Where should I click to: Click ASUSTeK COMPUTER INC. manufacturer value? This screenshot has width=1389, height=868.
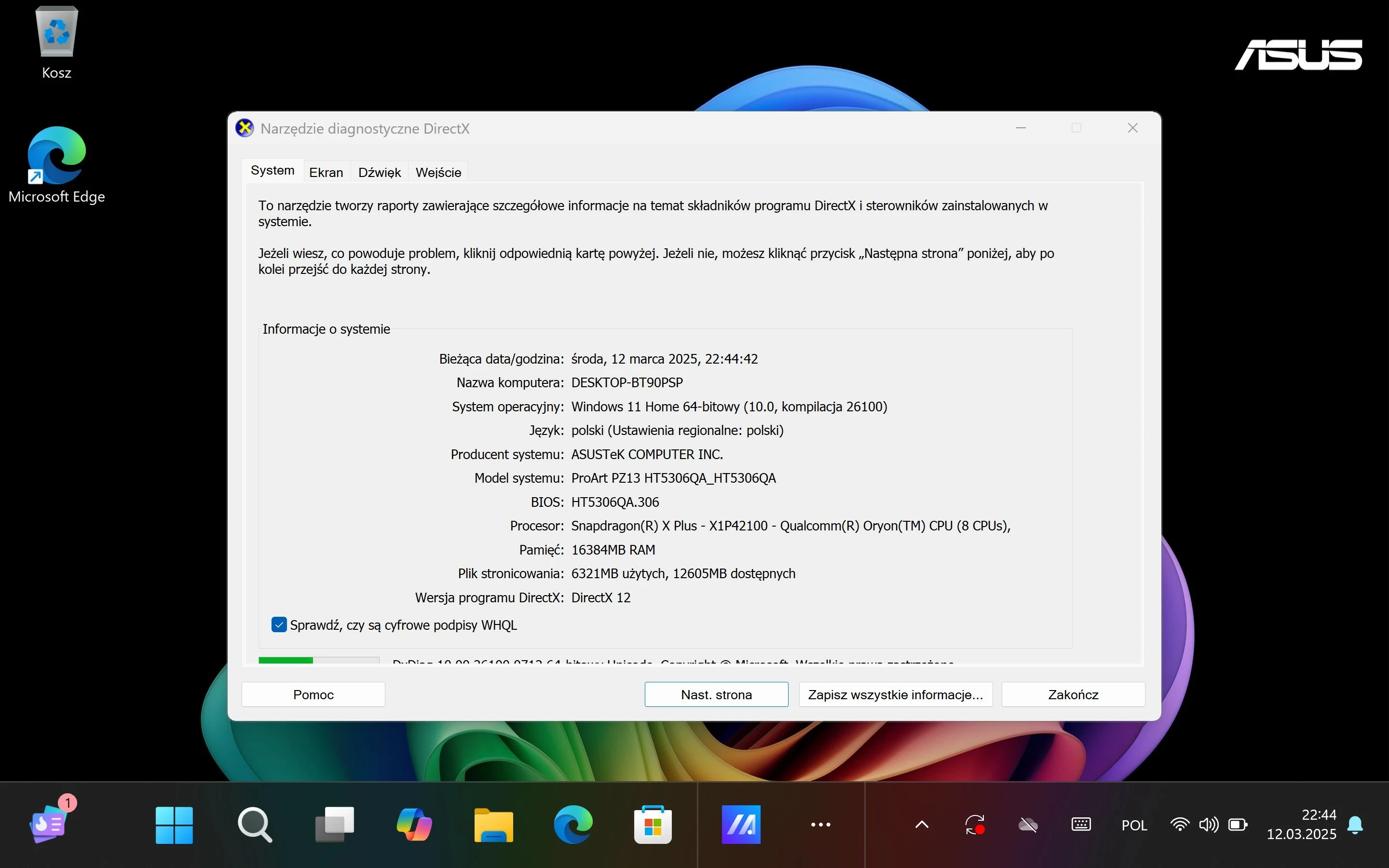pyautogui.click(x=647, y=454)
